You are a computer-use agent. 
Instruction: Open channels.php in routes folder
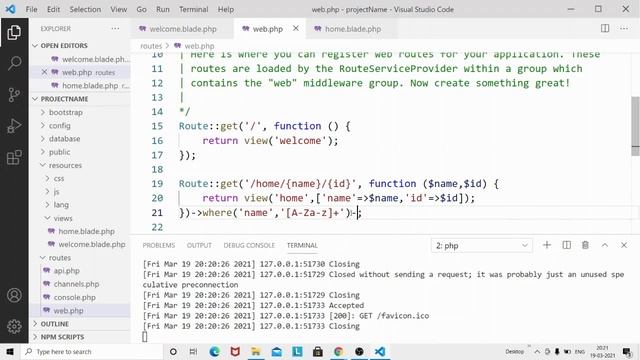pos(76,284)
